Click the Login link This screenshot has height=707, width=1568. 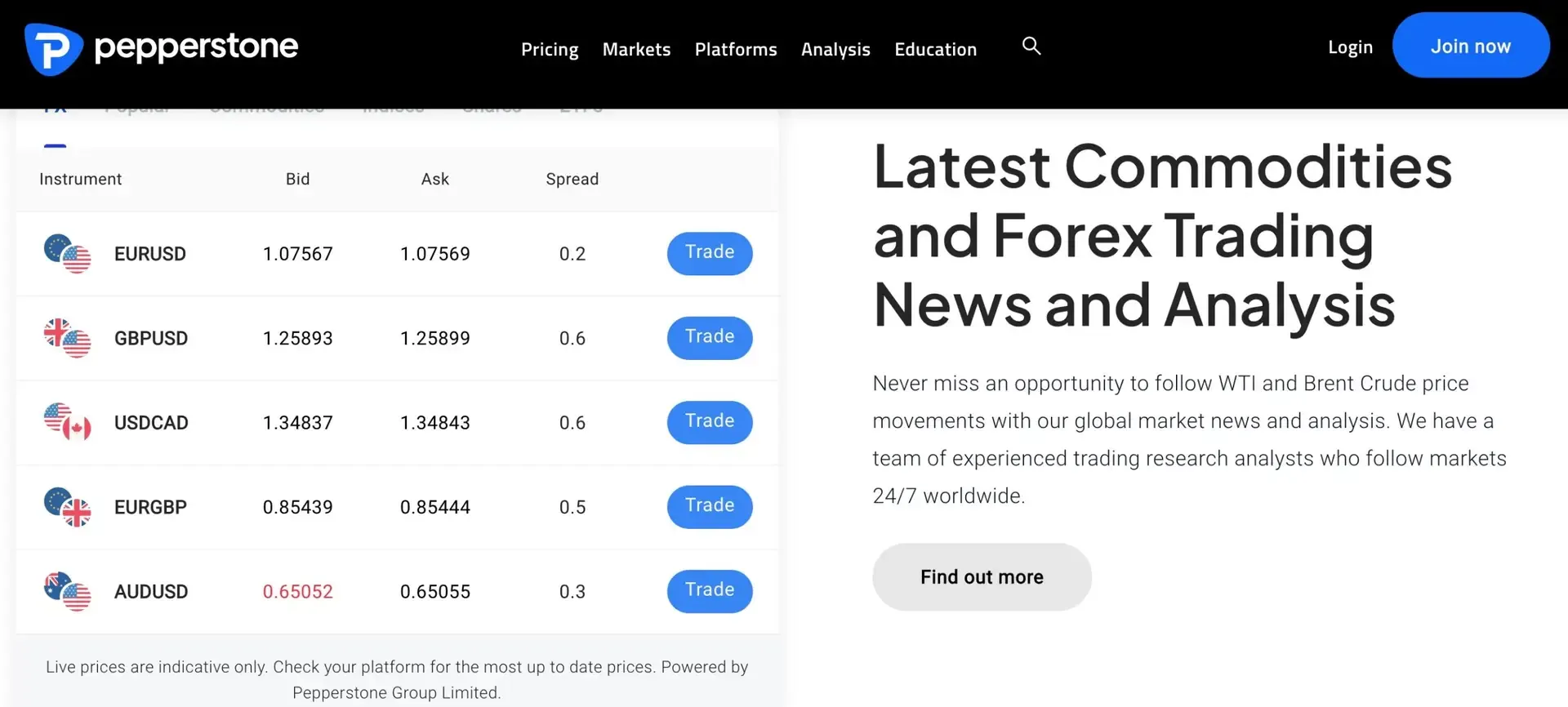pyautogui.click(x=1350, y=47)
